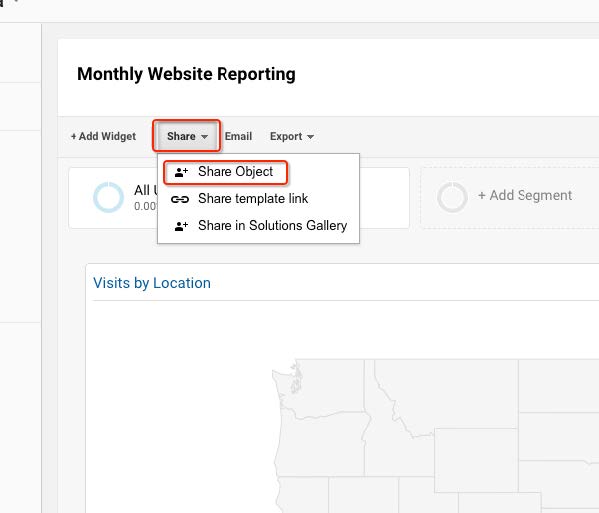This screenshot has width=599, height=513.
Task: Open the Visits by Location widget title
Action: click(152, 283)
